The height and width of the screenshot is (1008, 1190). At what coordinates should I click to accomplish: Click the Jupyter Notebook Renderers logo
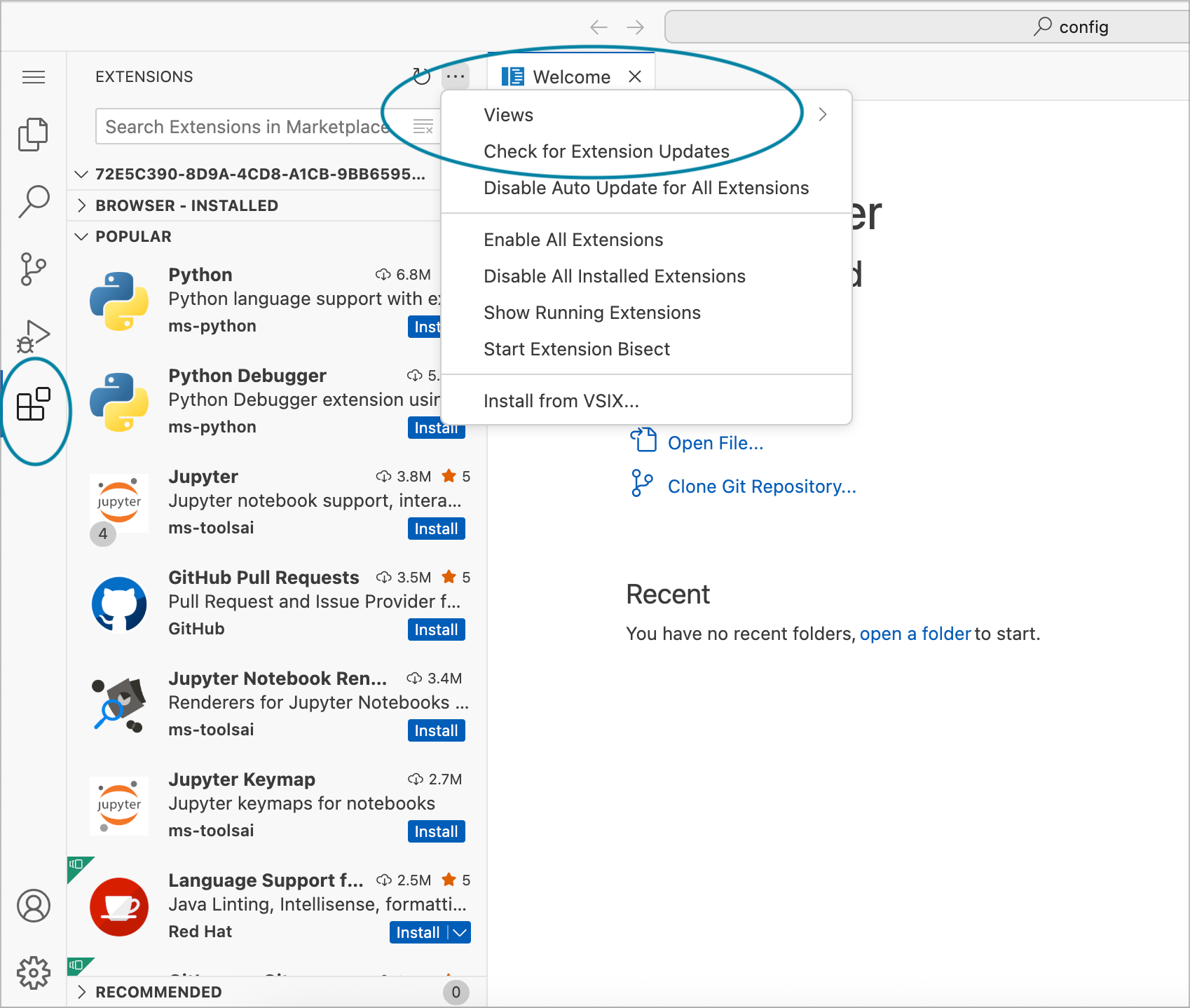[x=119, y=705]
